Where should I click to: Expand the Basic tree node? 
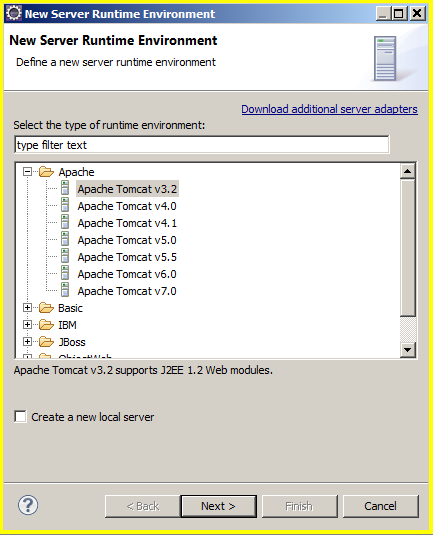(27, 308)
